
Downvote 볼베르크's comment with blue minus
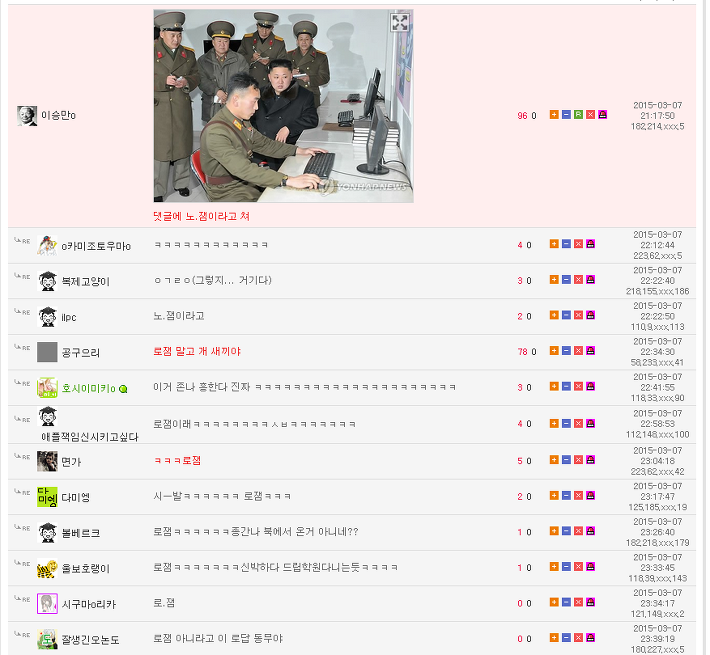(x=566, y=531)
